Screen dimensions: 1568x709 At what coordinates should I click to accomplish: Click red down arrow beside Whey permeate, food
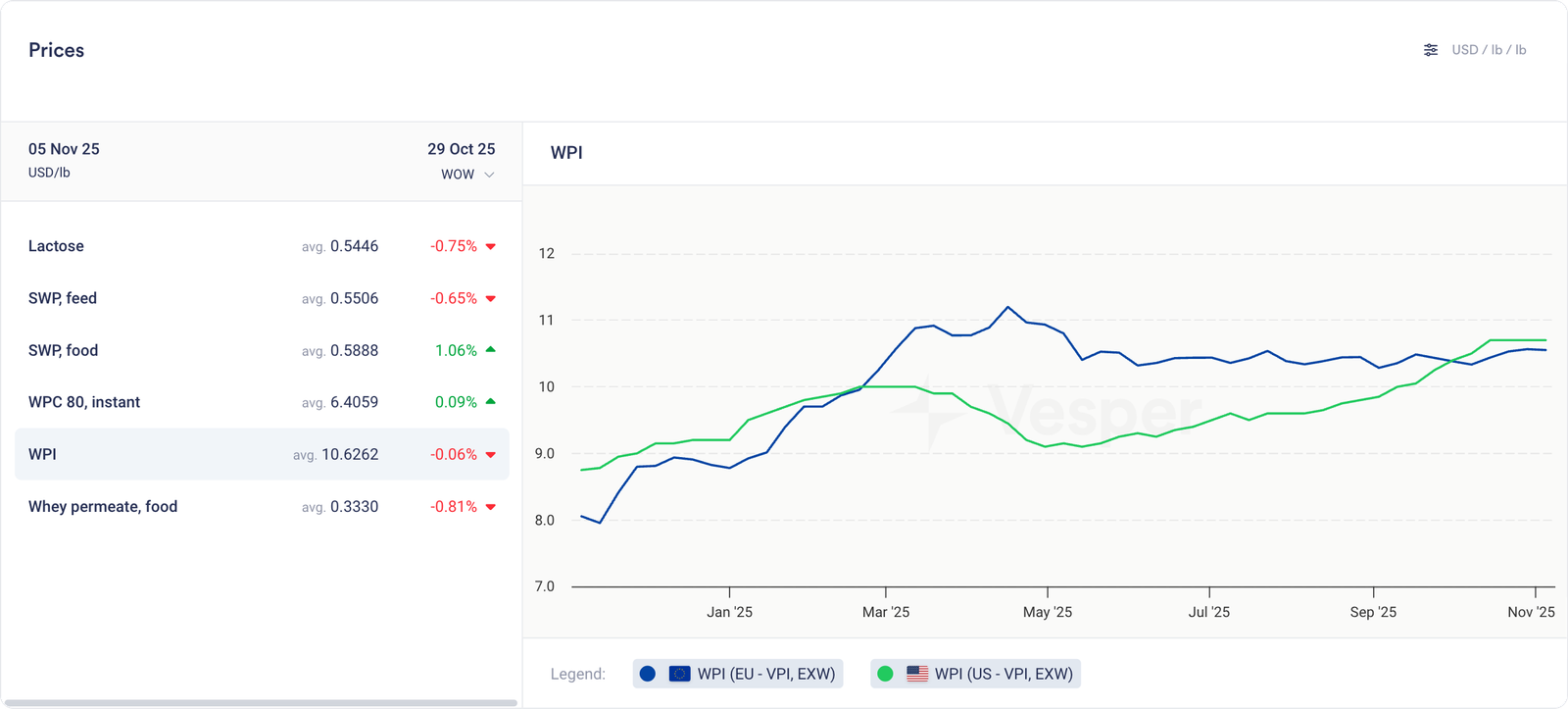(491, 507)
